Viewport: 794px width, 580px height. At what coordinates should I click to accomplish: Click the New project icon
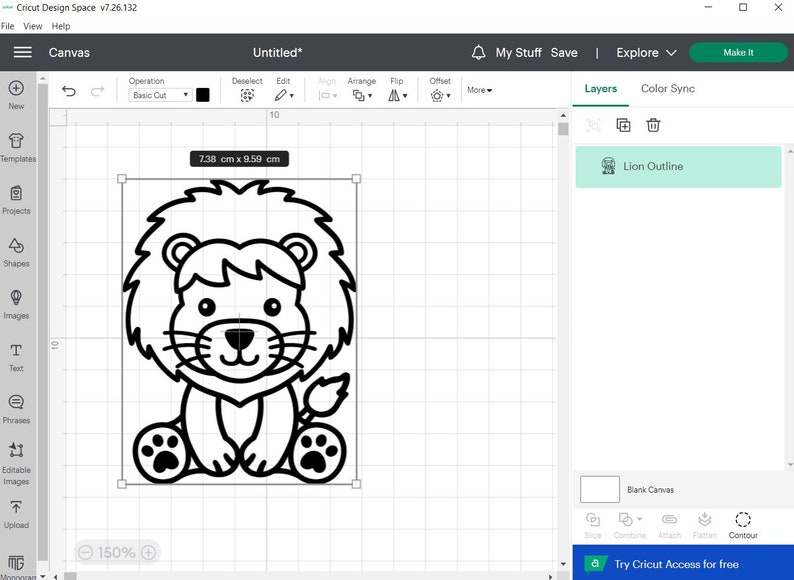[16, 88]
